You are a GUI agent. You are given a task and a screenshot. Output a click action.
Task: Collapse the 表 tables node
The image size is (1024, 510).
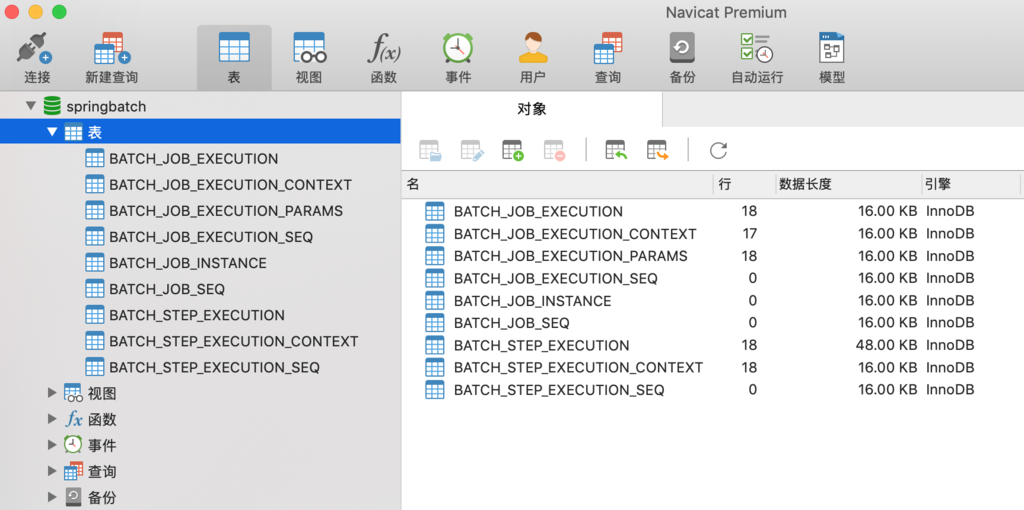(x=52, y=132)
